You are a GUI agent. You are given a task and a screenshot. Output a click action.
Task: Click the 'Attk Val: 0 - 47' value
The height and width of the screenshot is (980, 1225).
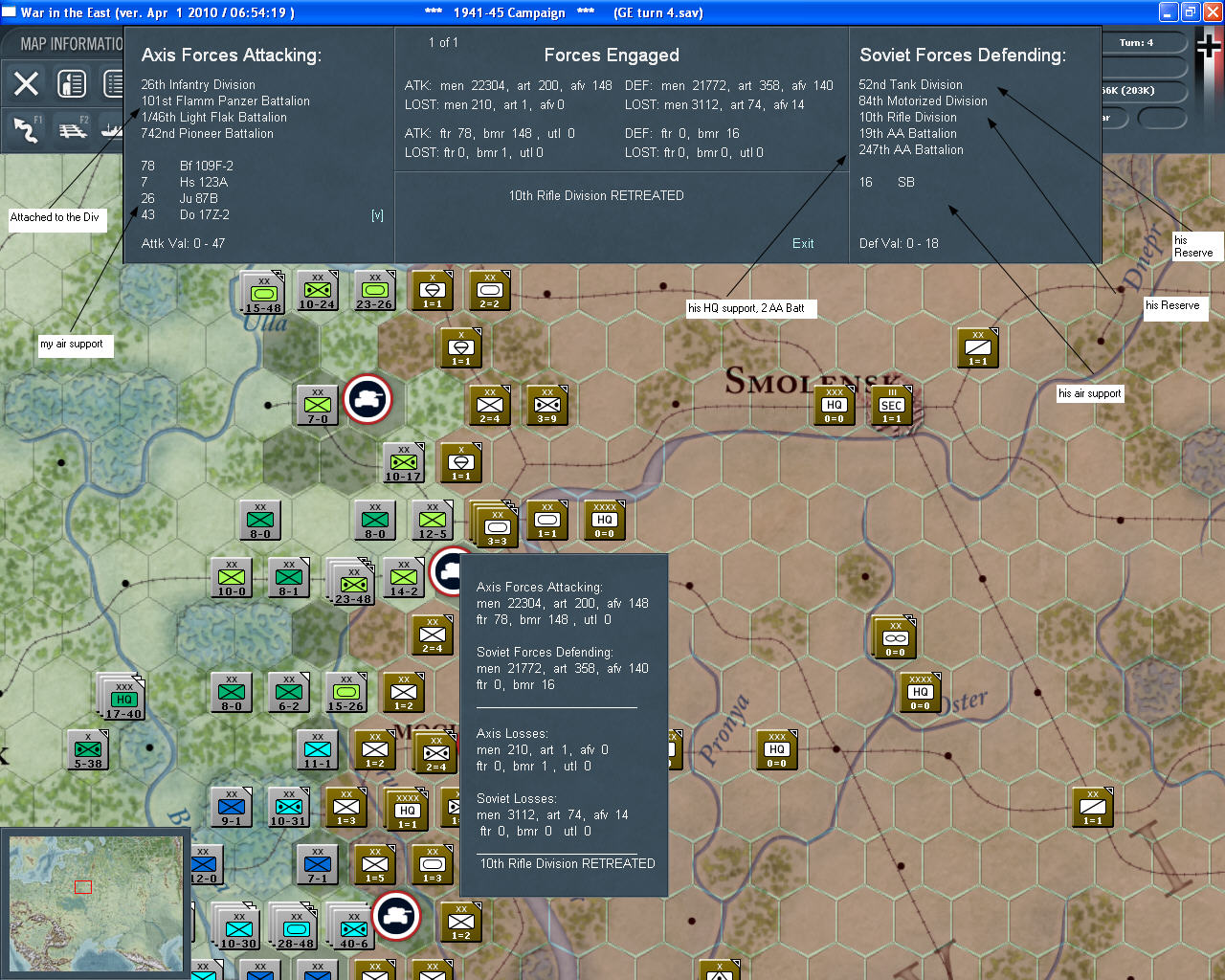184,243
